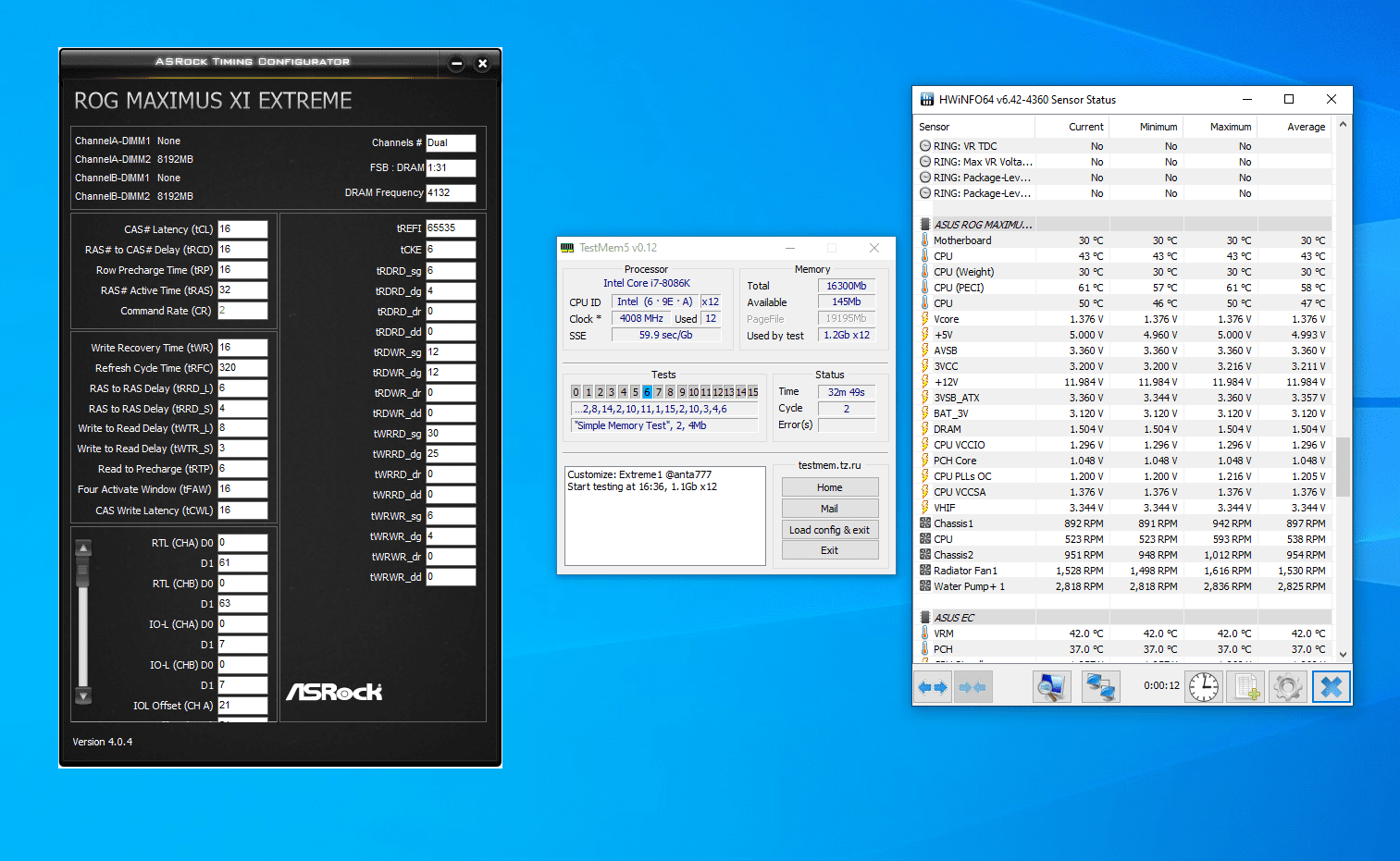Click the Channels # field showing Dual

click(451, 143)
